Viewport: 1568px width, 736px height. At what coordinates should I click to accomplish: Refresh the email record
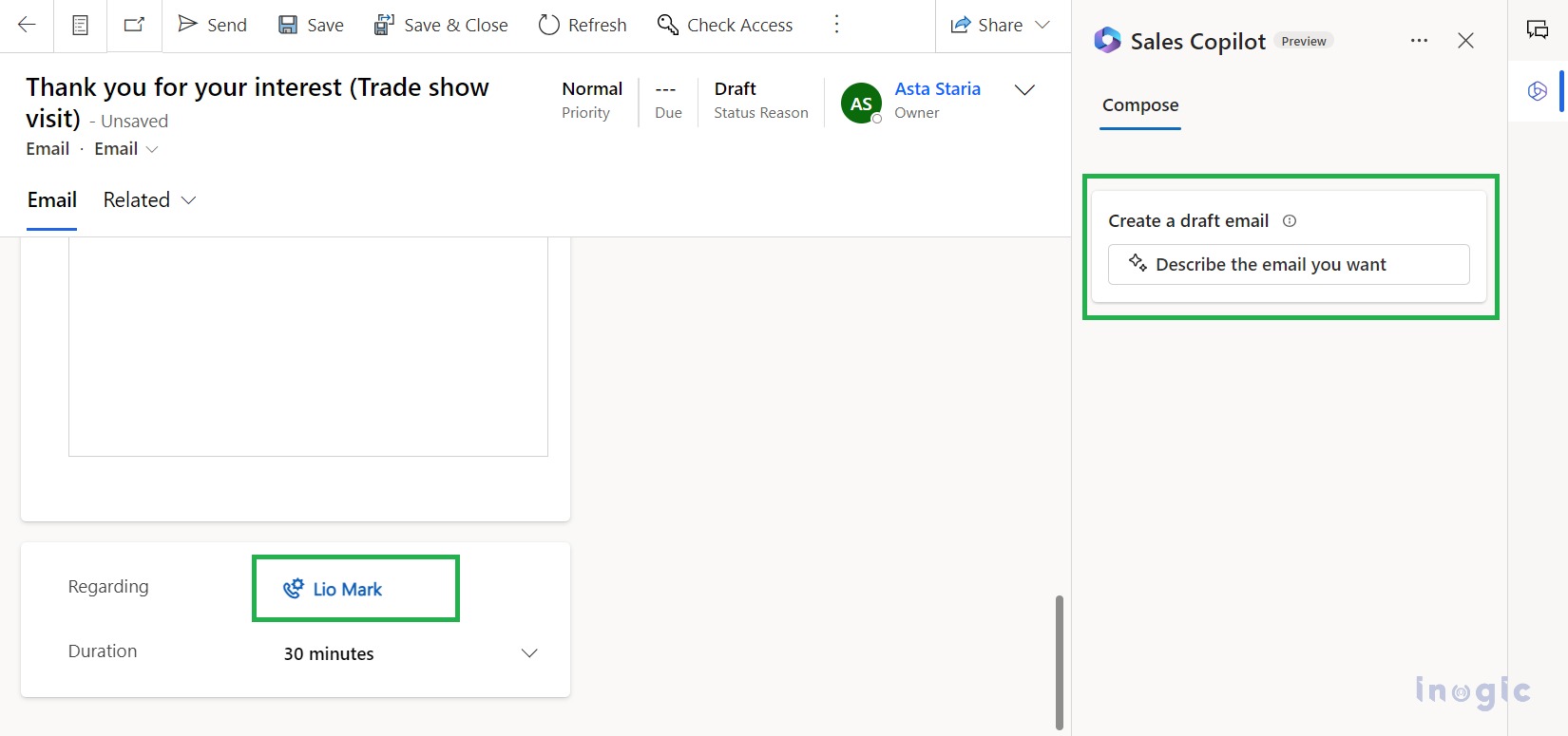pyautogui.click(x=583, y=26)
